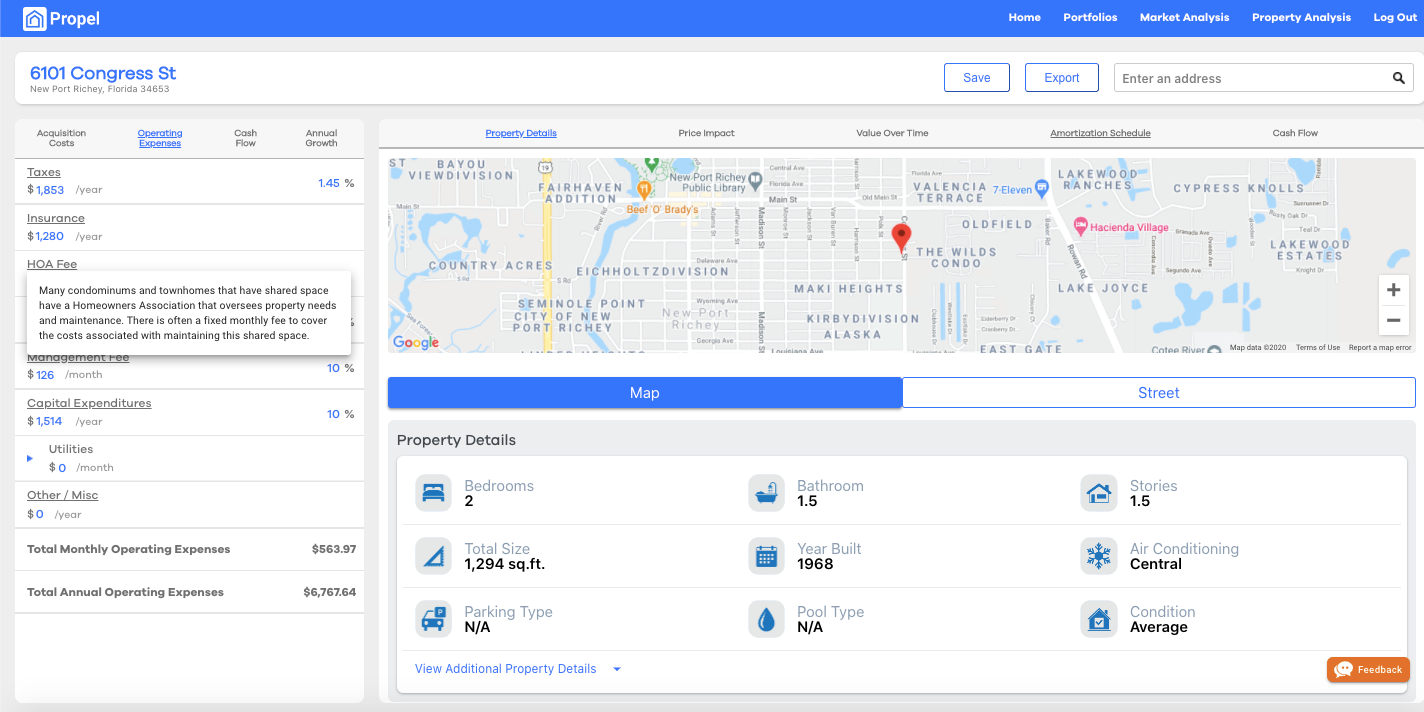1424x712 pixels.
Task: Click the red map location pin
Action: pos(901,237)
